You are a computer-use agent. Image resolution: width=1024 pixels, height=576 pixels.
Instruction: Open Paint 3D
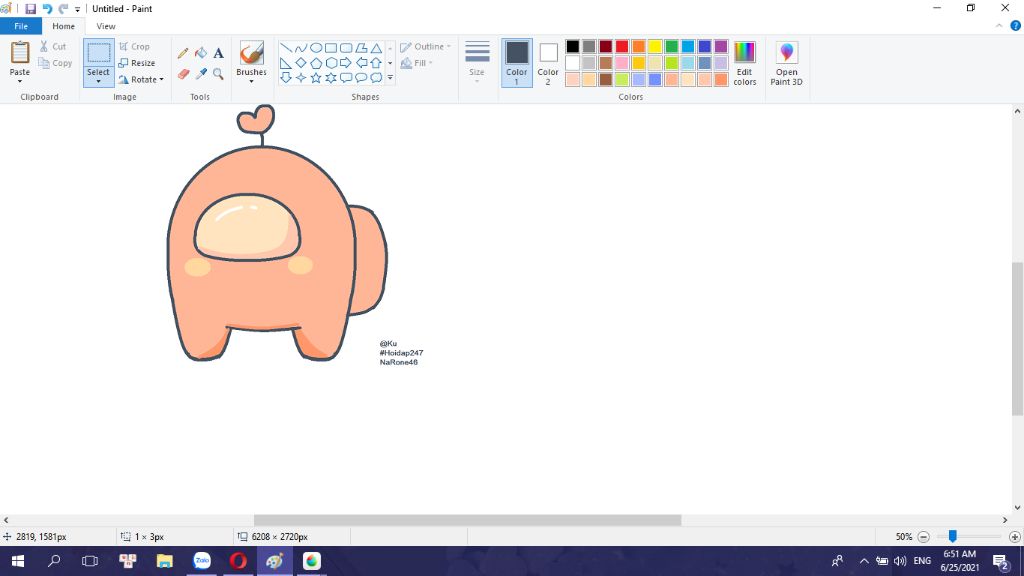click(x=786, y=63)
